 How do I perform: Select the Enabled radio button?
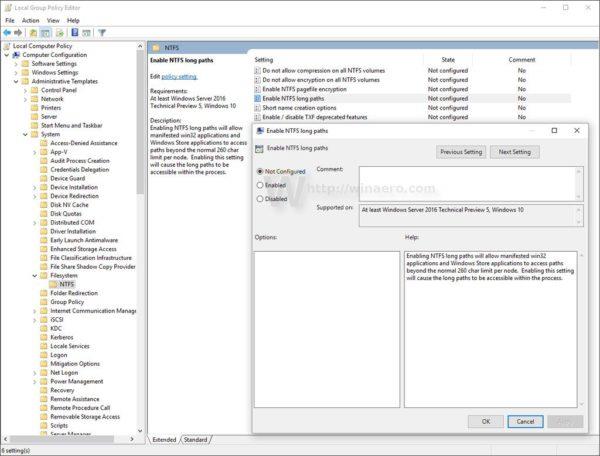(x=260, y=185)
